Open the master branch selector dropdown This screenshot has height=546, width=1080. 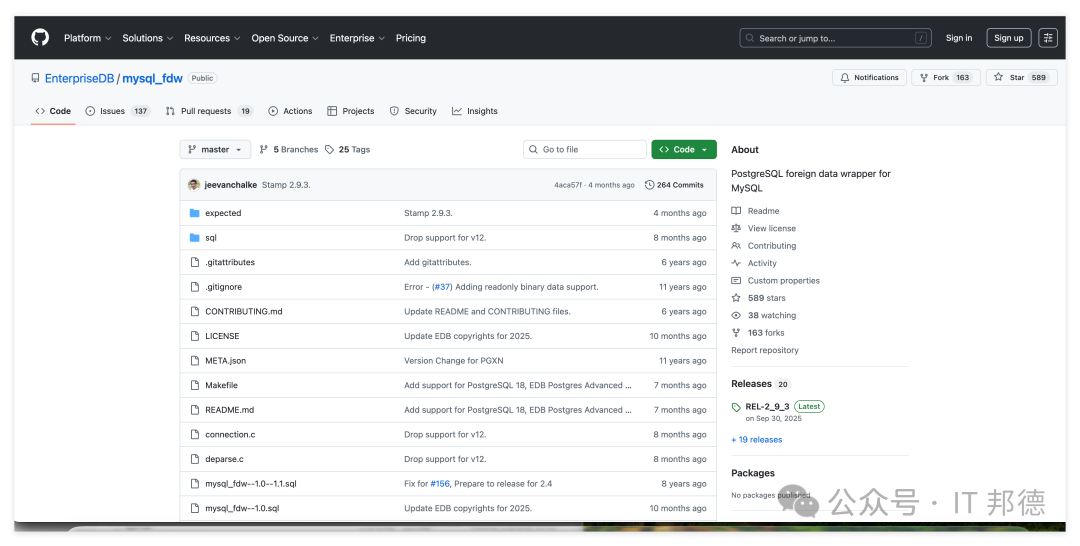click(x=215, y=149)
